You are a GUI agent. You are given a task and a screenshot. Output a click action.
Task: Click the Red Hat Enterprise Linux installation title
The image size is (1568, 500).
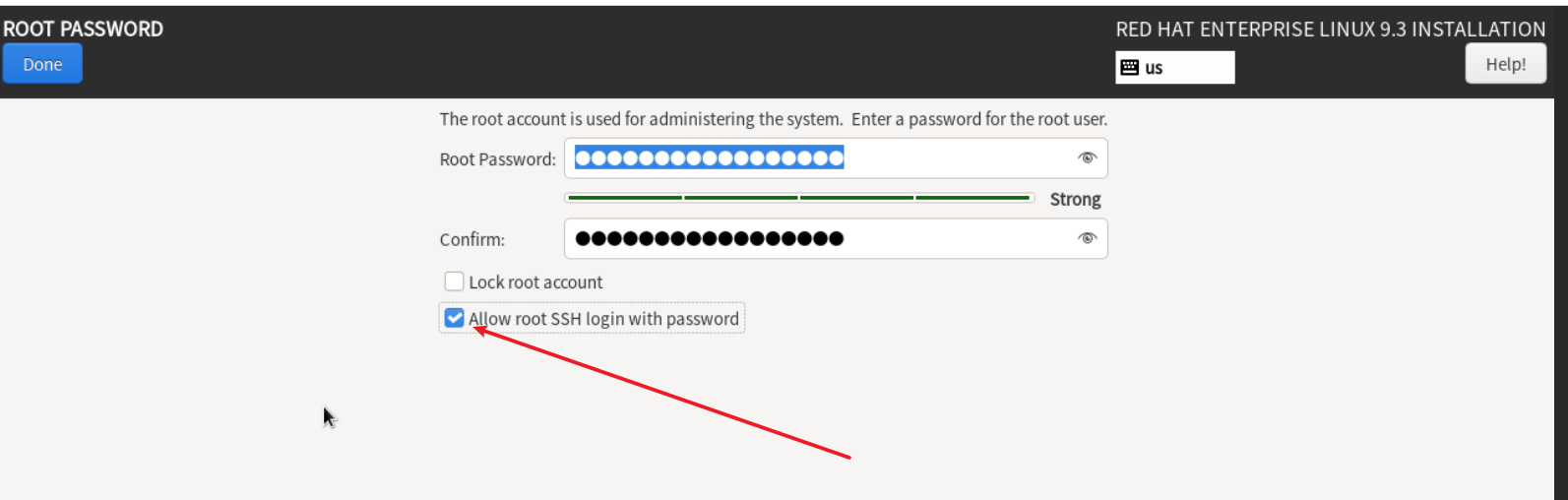coord(1330,30)
